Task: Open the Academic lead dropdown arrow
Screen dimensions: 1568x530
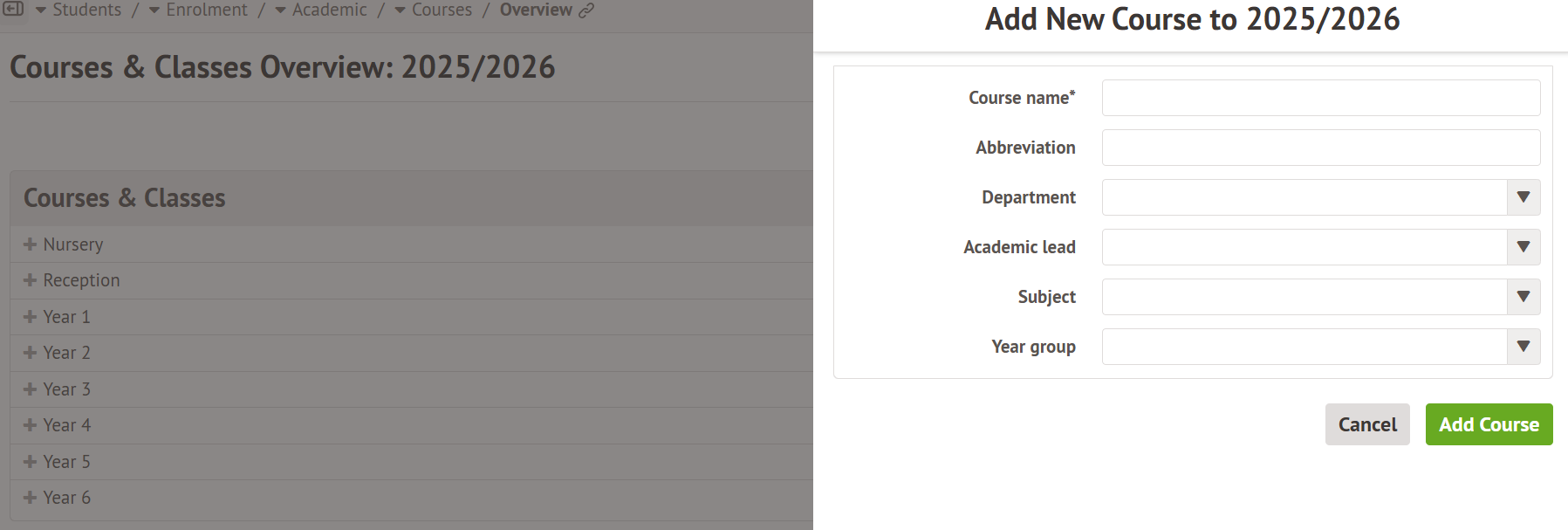Action: [x=1523, y=247]
